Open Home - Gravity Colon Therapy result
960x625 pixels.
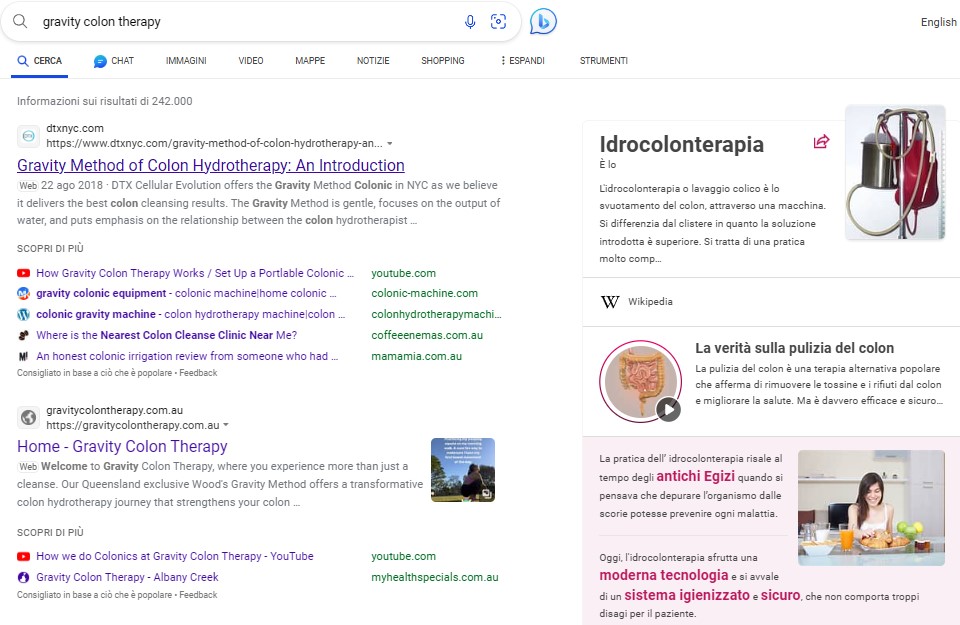(x=122, y=446)
